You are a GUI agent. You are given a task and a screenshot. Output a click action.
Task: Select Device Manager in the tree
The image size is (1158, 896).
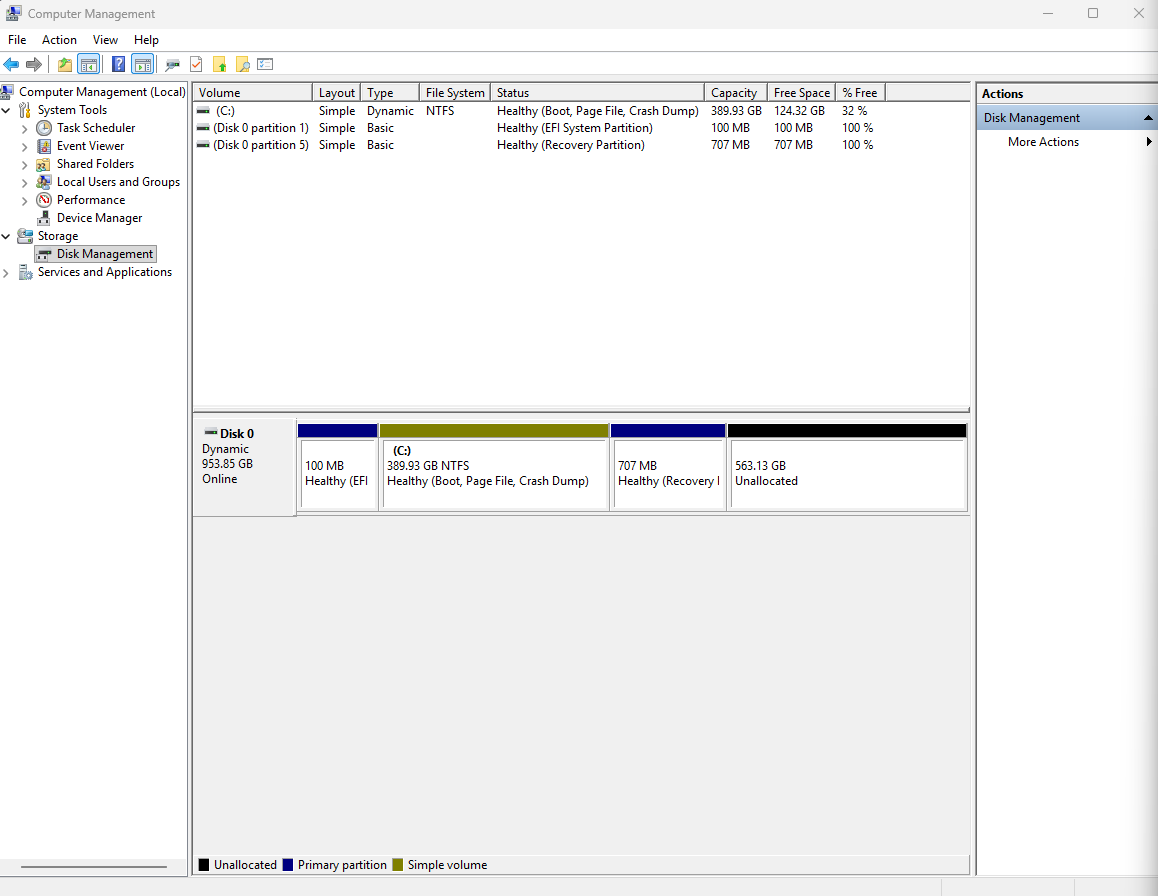(99, 218)
